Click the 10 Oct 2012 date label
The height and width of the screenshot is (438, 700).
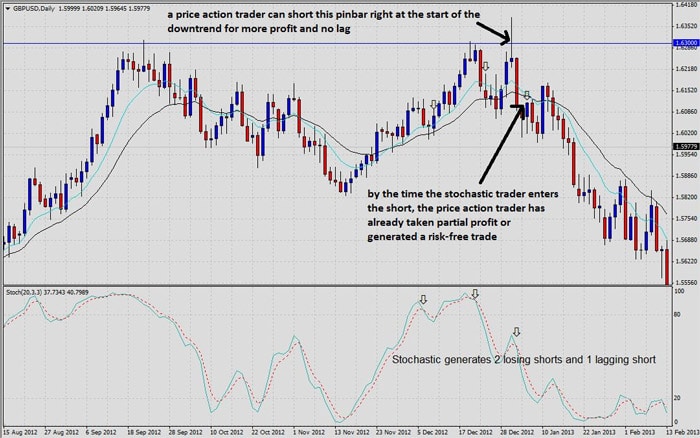tap(226, 432)
